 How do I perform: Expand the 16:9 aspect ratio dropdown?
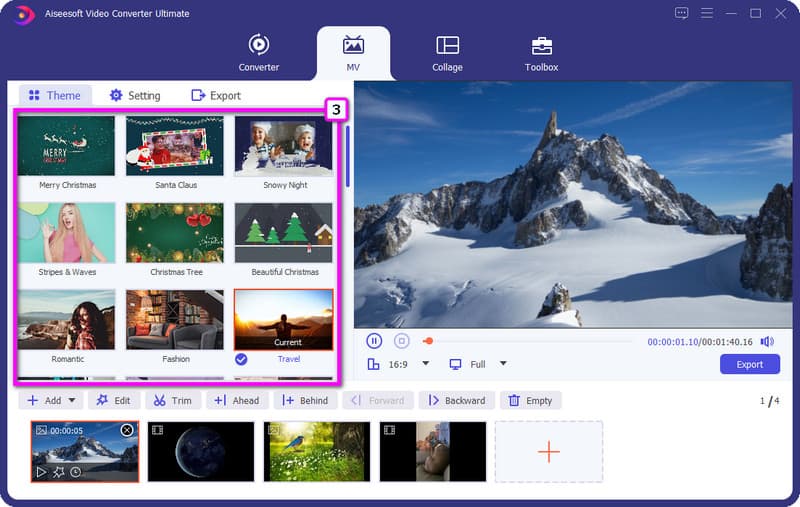[426, 364]
